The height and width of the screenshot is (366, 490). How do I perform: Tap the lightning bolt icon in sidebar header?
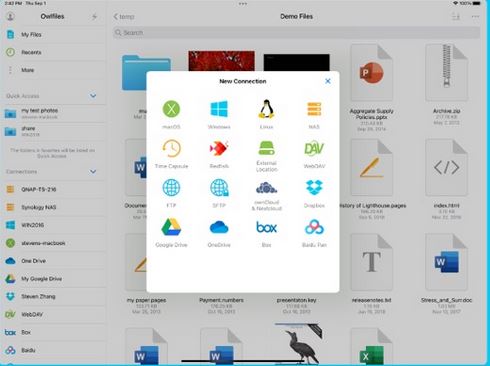tap(94, 16)
